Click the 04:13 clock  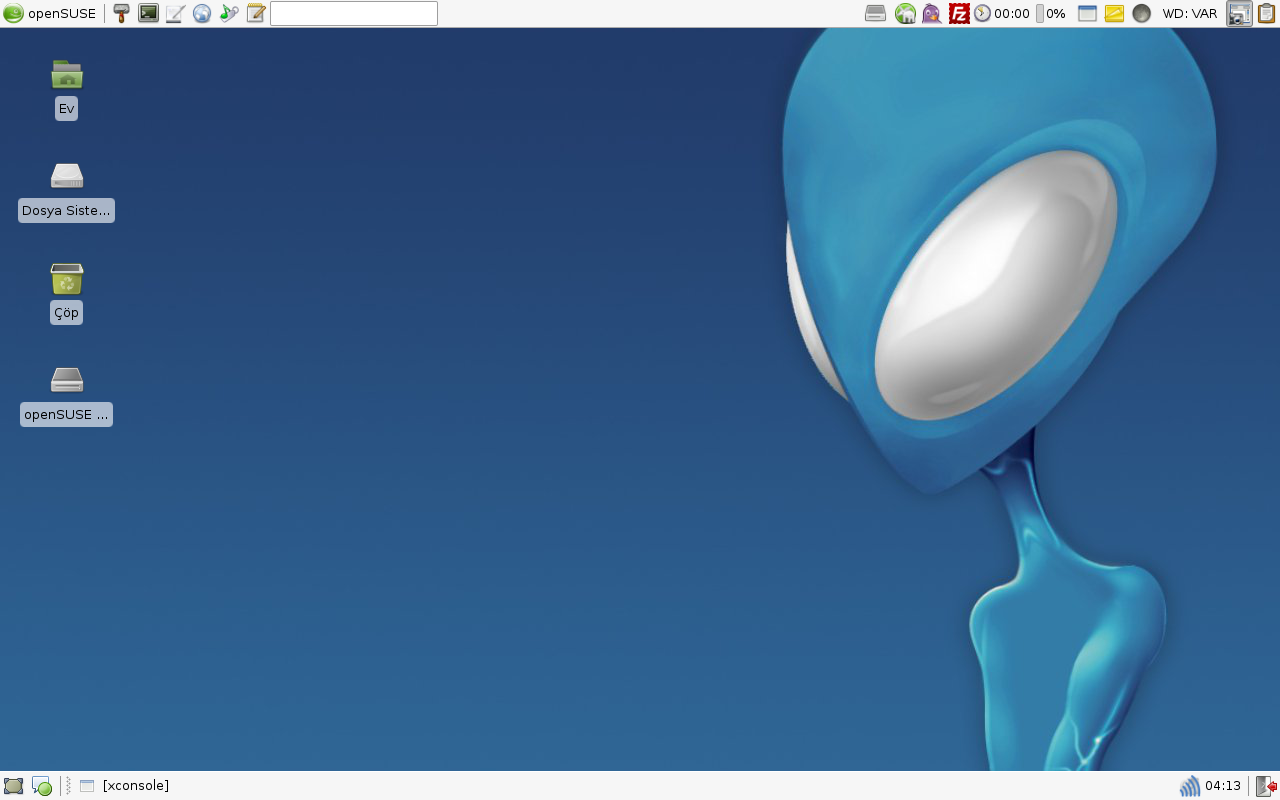tap(1223, 786)
